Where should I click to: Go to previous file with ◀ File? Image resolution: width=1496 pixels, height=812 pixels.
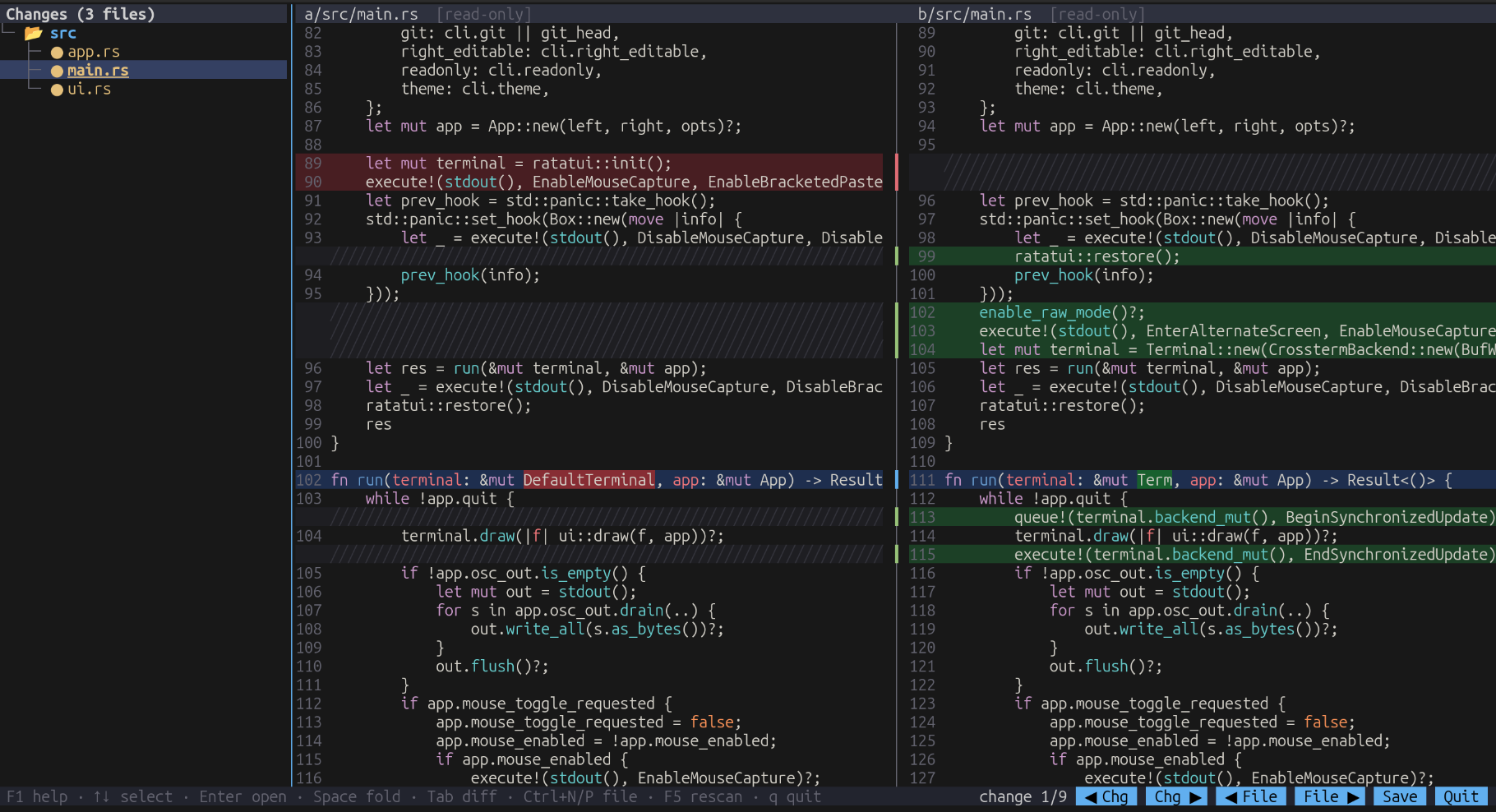(1251, 796)
